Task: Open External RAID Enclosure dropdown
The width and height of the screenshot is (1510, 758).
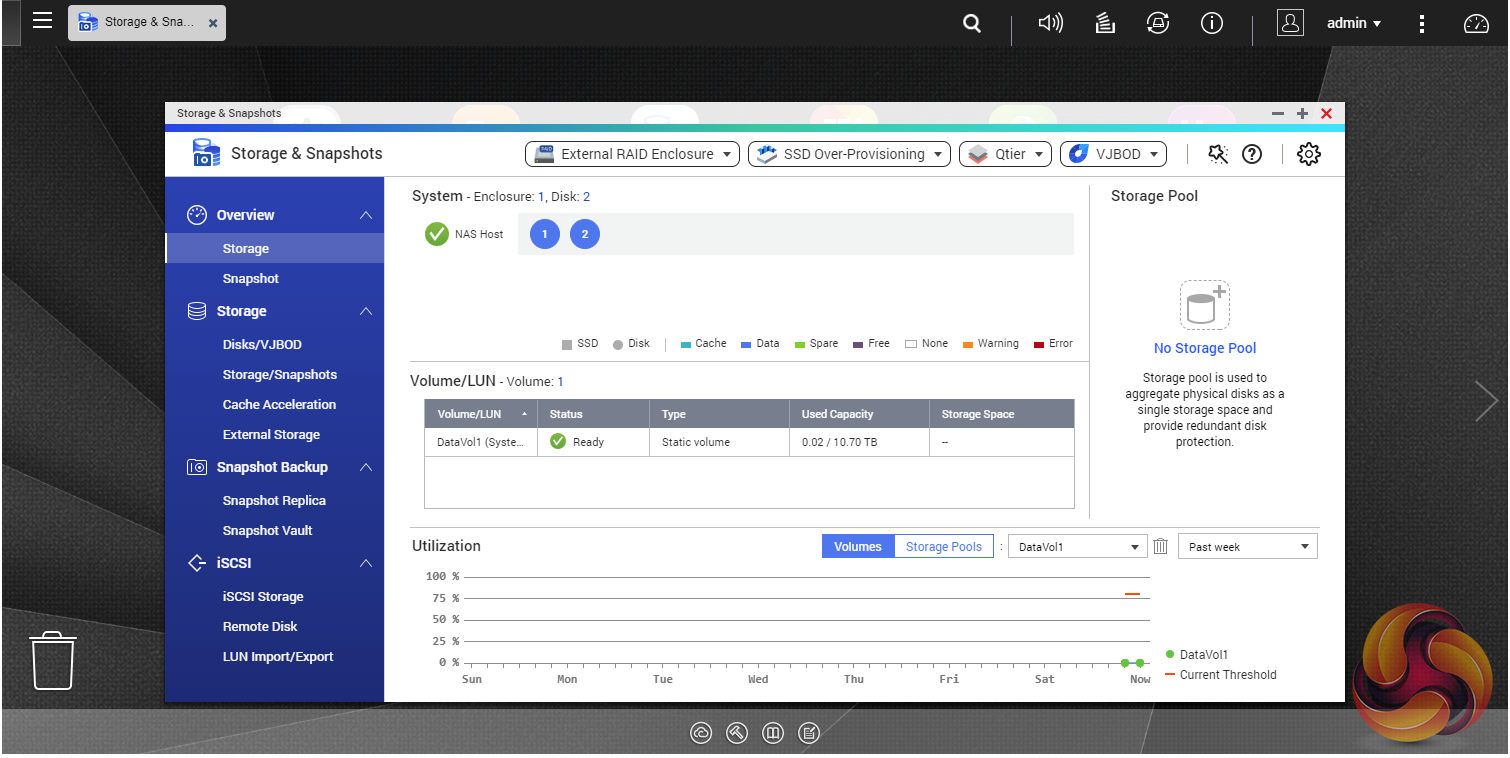Action: click(x=631, y=154)
